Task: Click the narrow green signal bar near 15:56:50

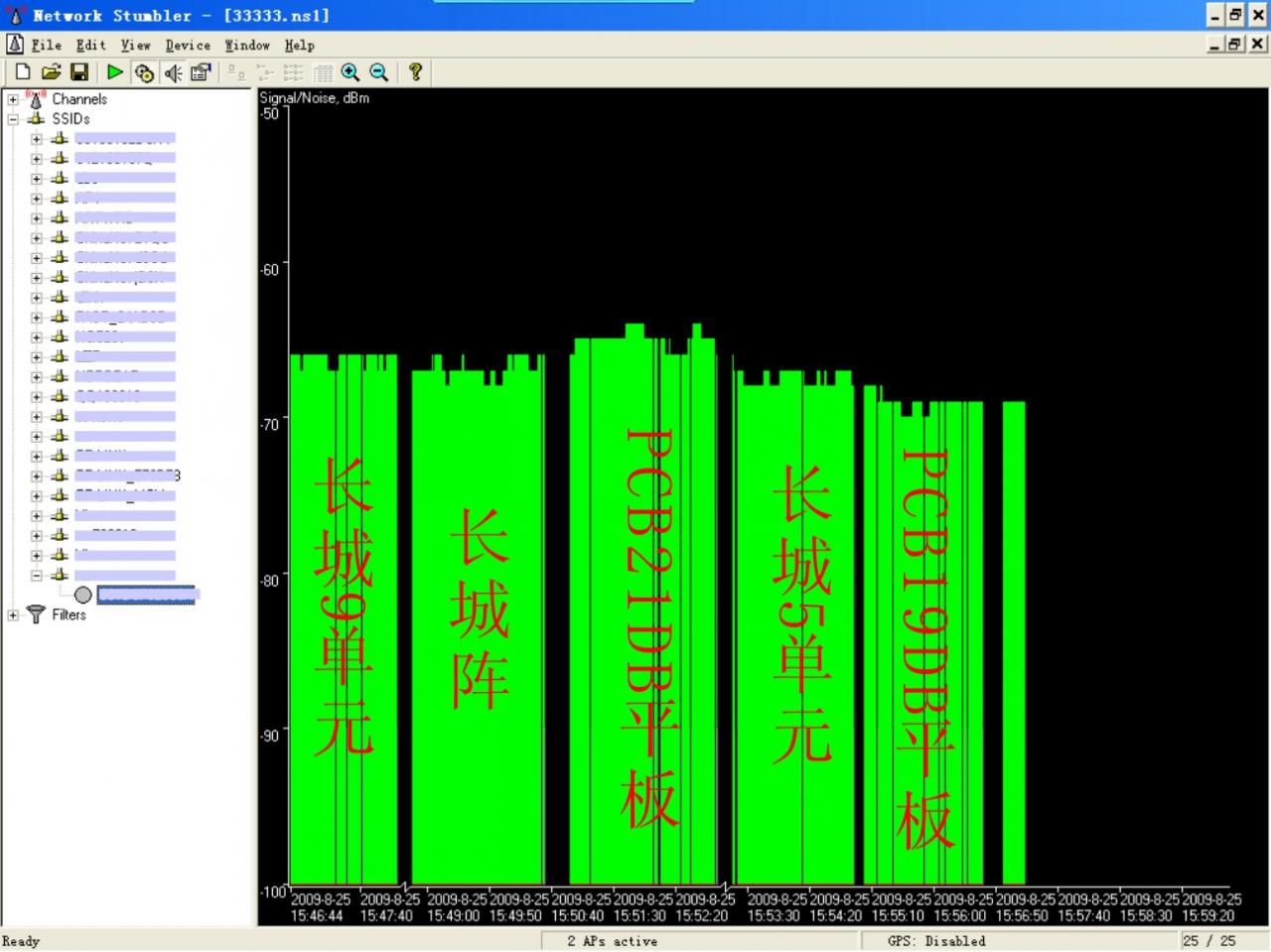Action: point(1014,642)
